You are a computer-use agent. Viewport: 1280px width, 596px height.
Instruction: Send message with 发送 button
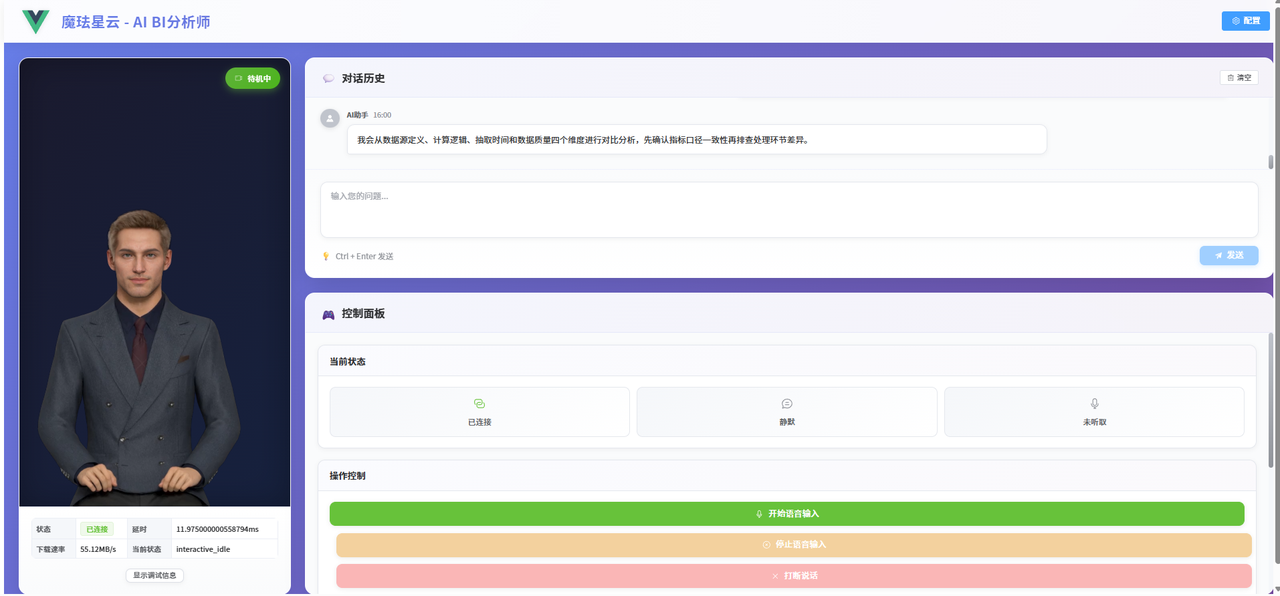coord(1229,255)
